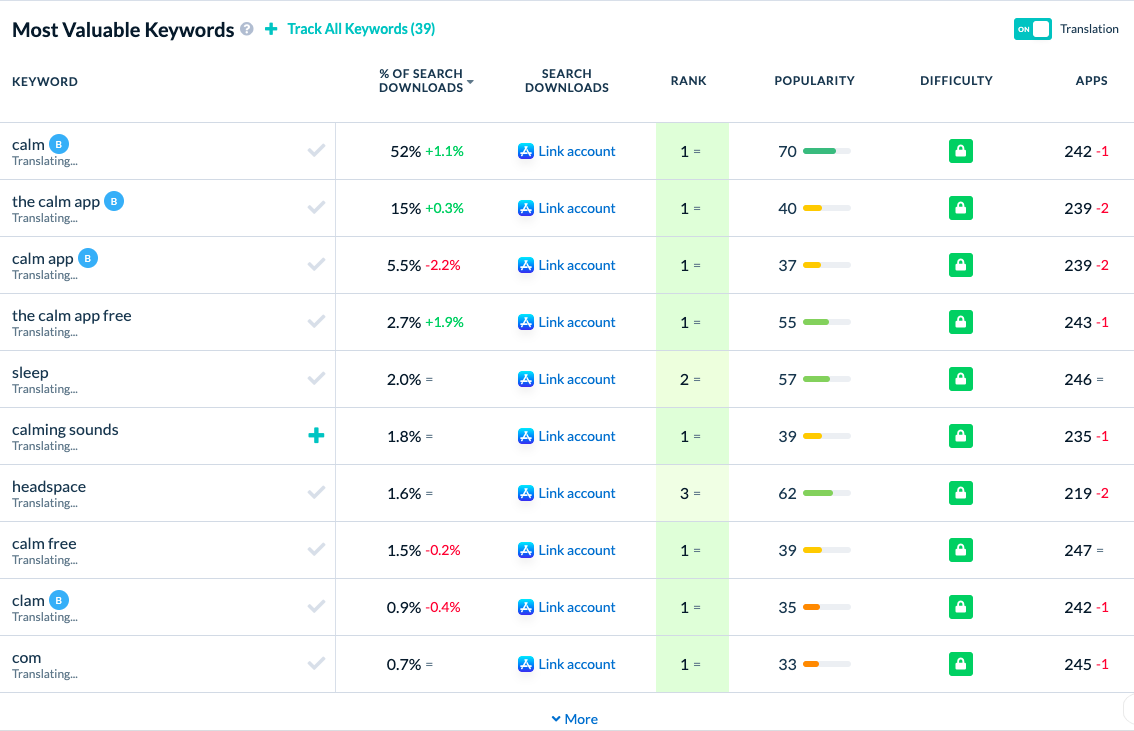Image resolution: width=1134 pixels, height=731 pixels.
Task: Click the App Store icon in calm free row
Action: click(526, 550)
